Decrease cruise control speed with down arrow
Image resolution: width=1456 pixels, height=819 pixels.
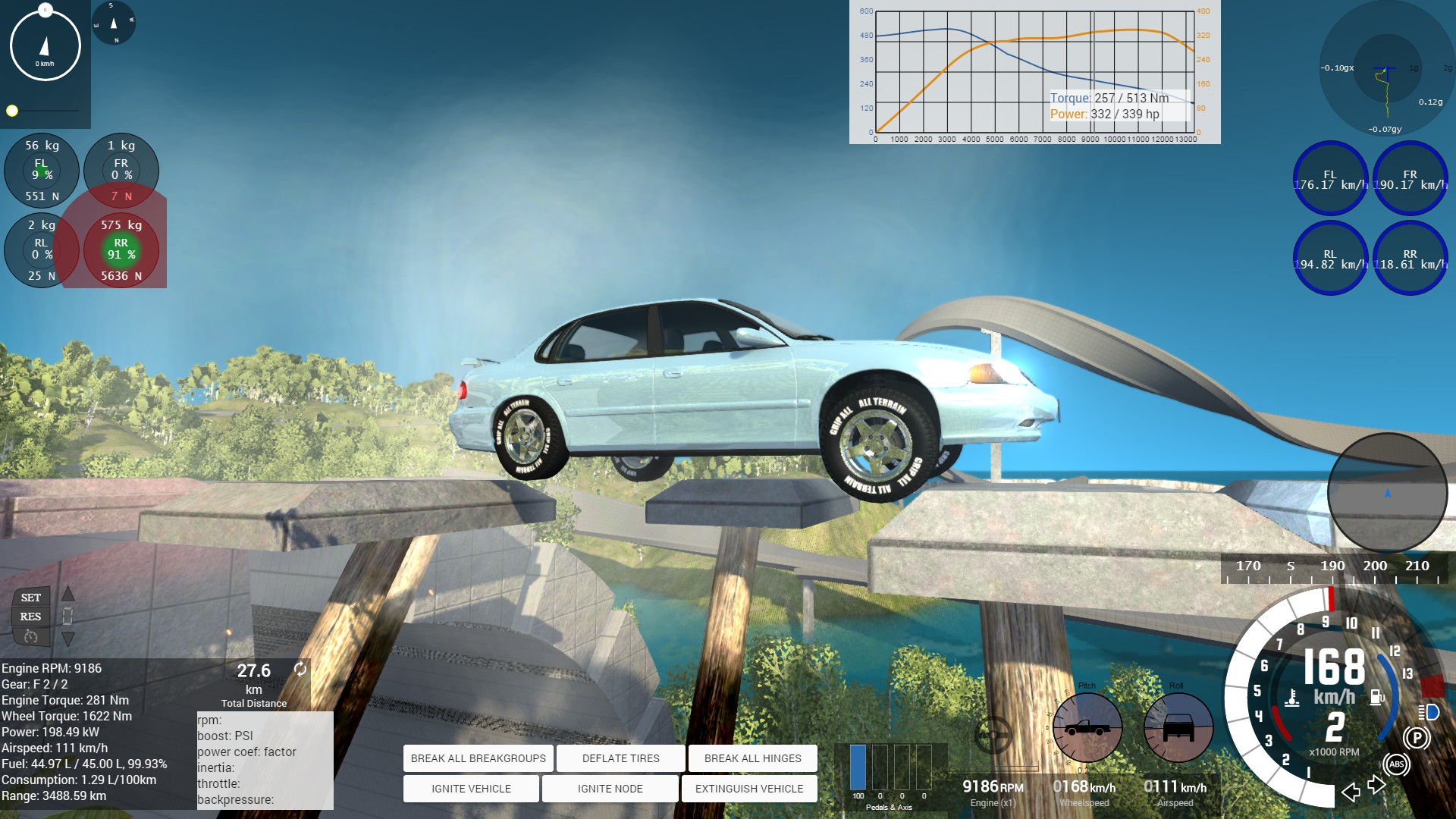pyautogui.click(x=67, y=639)
